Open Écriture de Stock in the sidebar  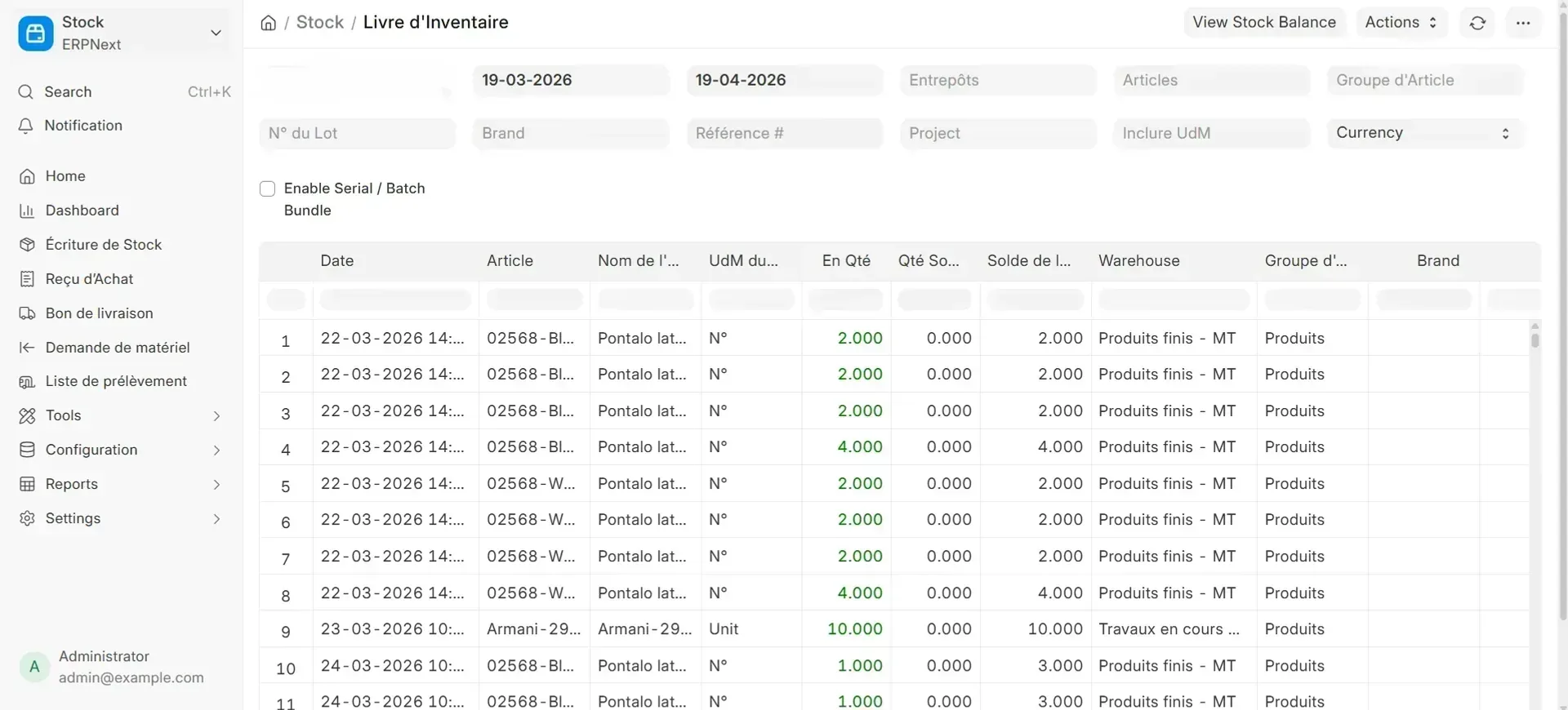pyautogui.click(x=103, y=245)
